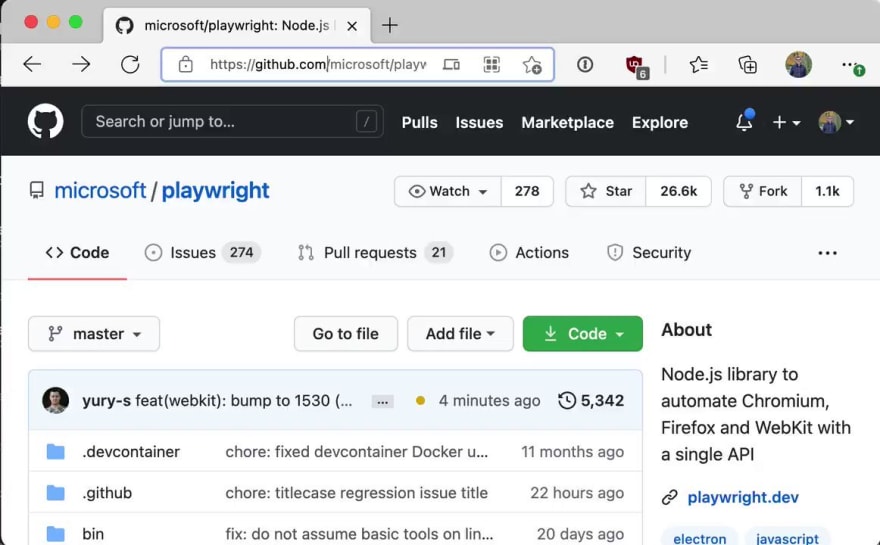View the 278 watchers count
Image resolution: width=880 pixels, height=545 pixels.
527,191
